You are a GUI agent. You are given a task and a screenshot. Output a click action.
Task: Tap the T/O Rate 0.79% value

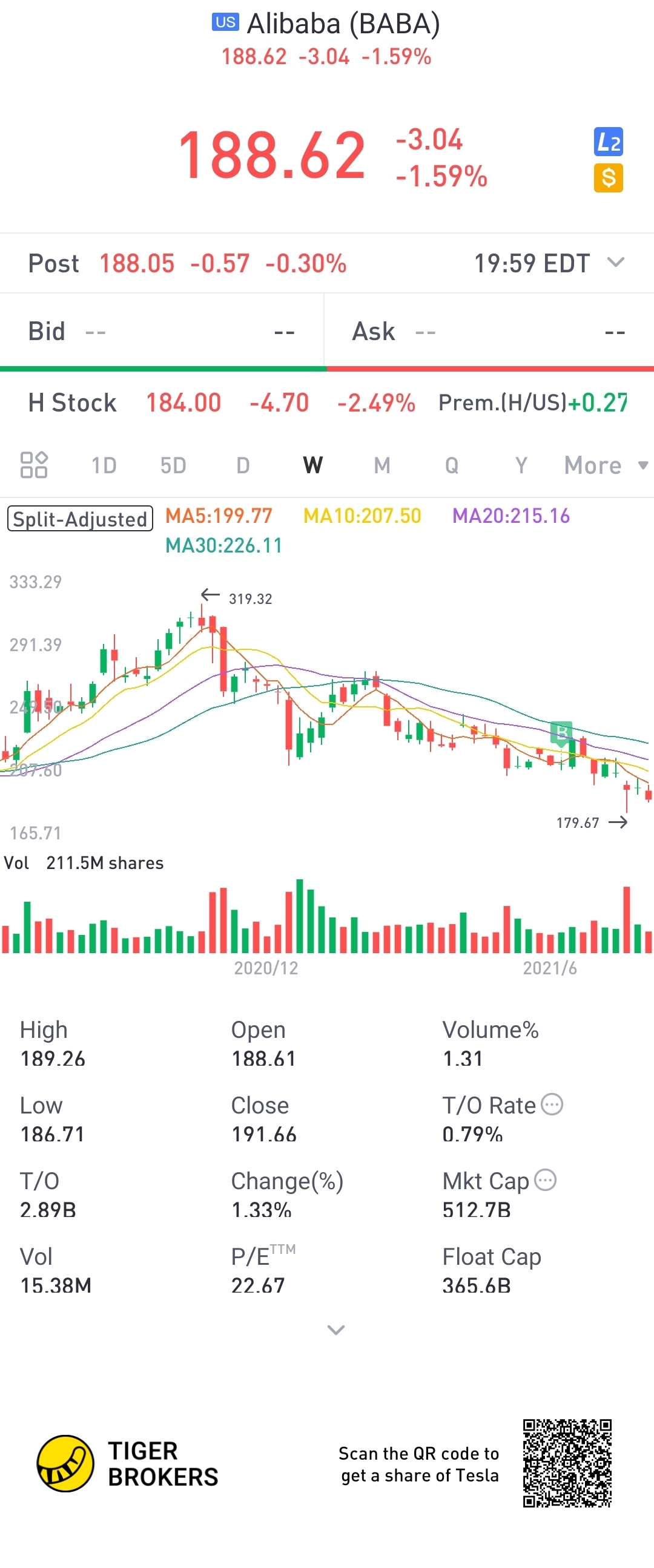point(472,1134)
